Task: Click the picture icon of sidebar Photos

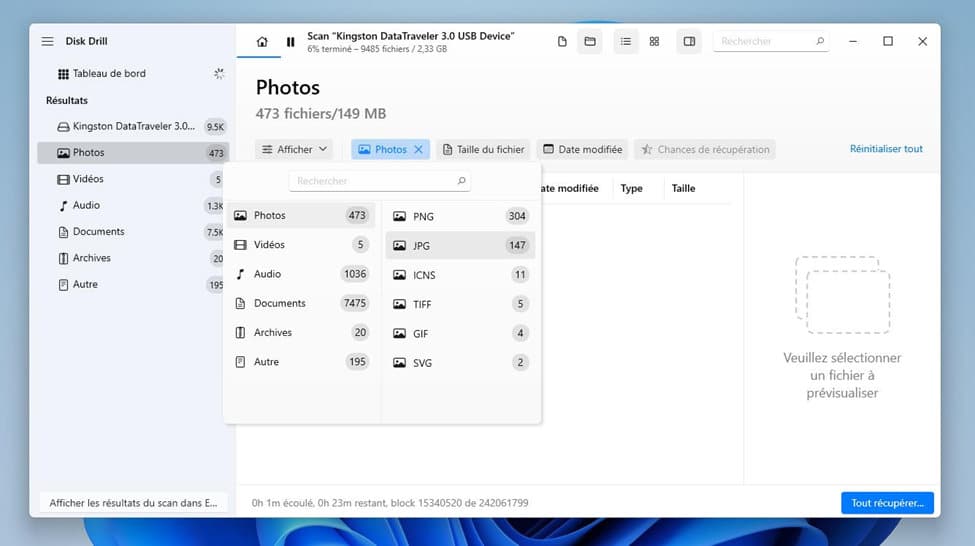Action: click(x=63, y=153)
